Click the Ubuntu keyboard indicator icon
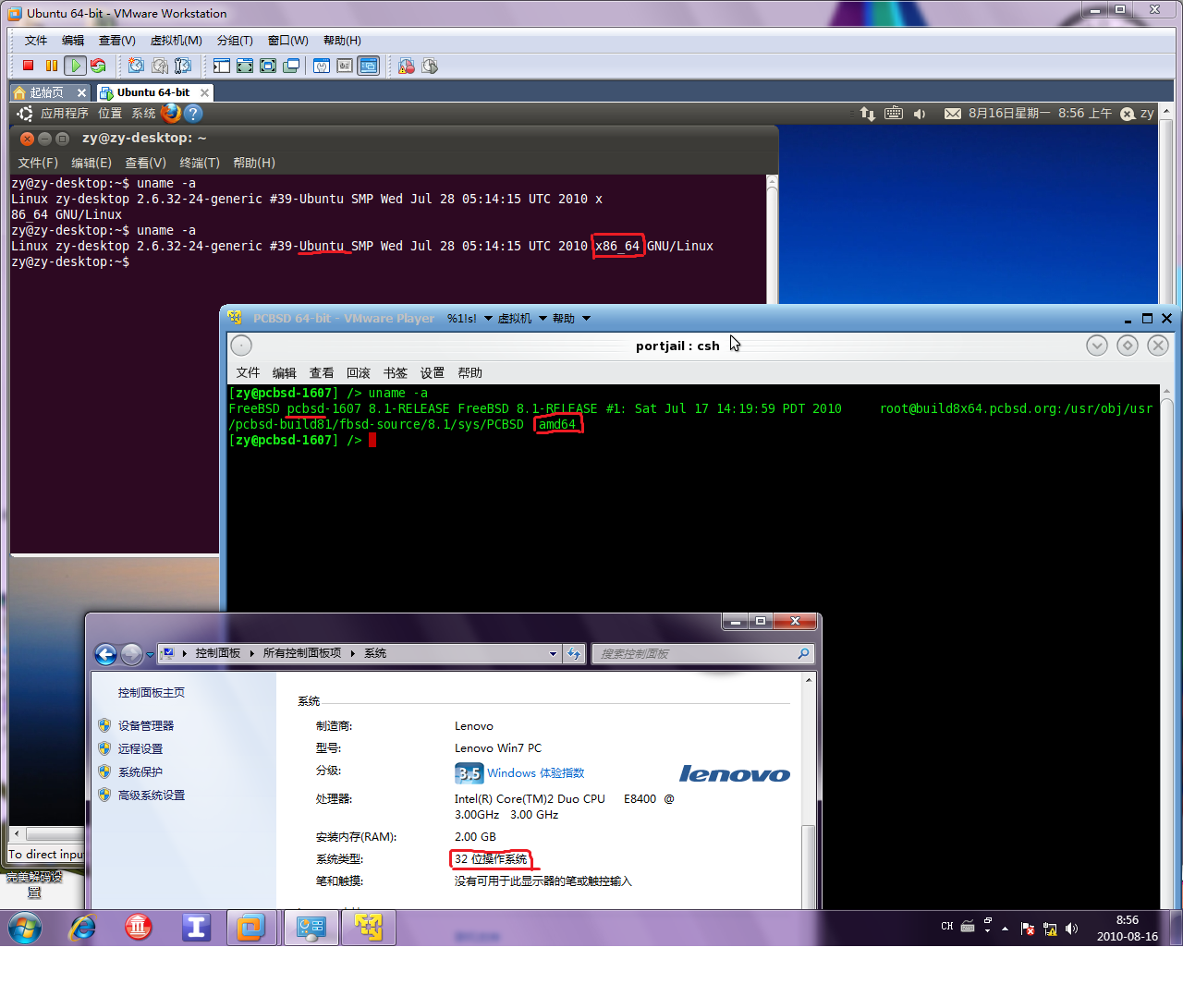This screenshot has height=1008, width=1183. click(x=894, y=113)
